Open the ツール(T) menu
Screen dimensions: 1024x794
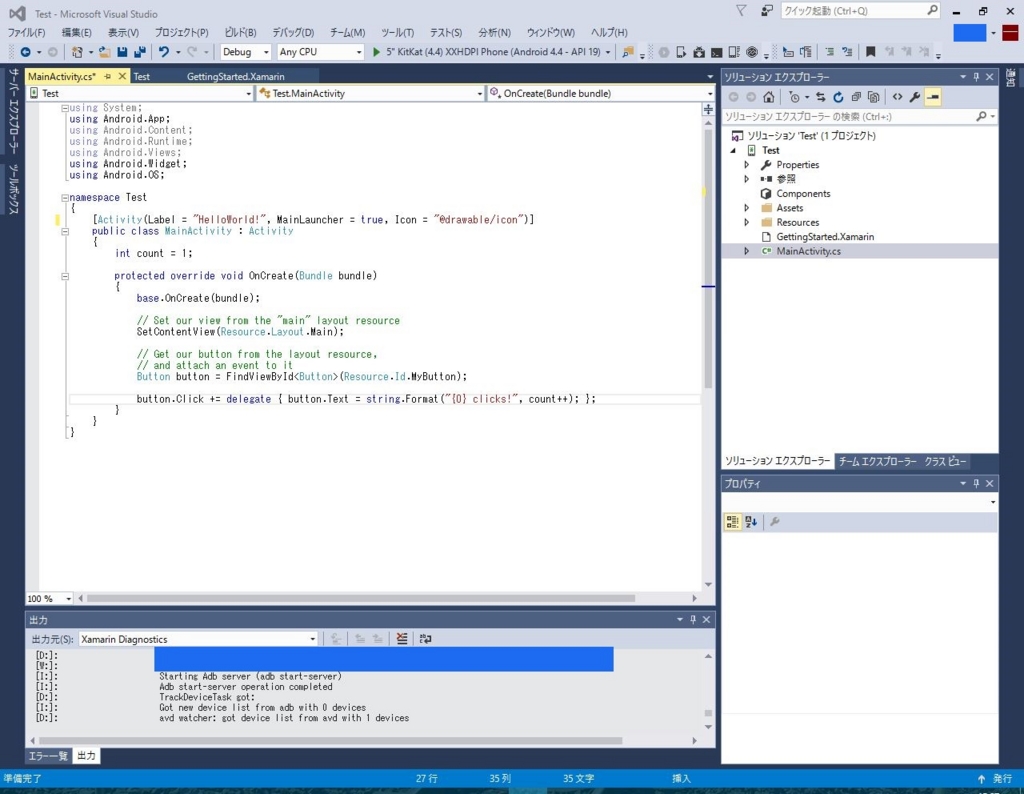(x=397, y=32)
